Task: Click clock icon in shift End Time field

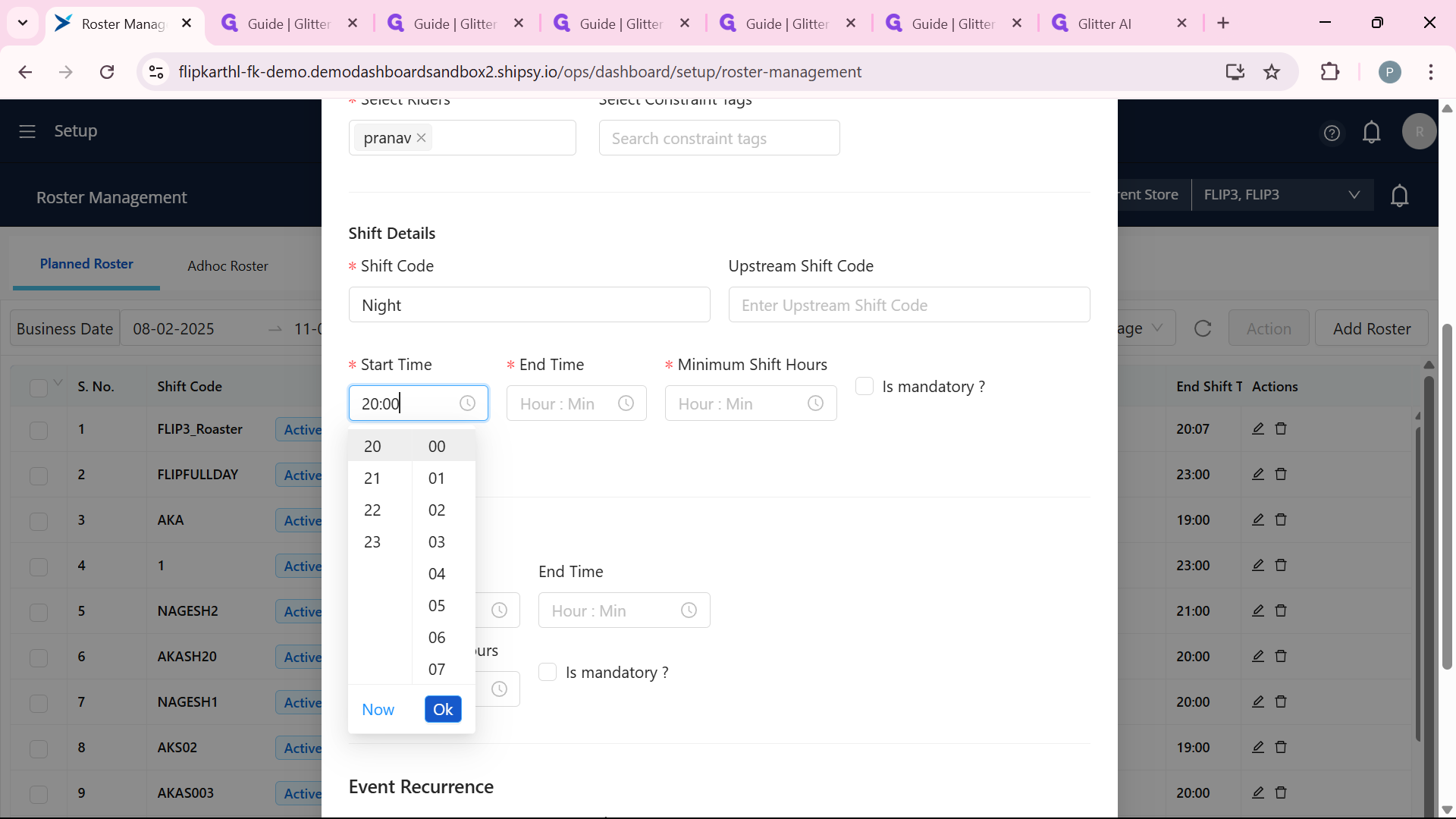Action: coord(626,403)
